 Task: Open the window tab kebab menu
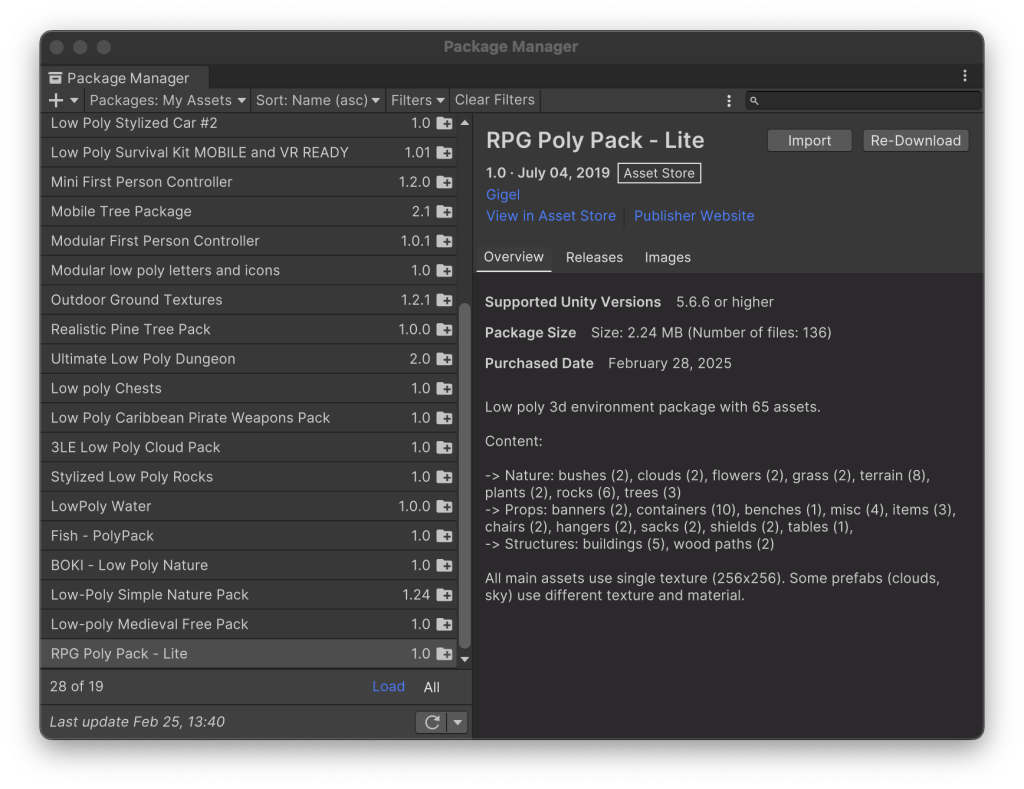point(964,76)
